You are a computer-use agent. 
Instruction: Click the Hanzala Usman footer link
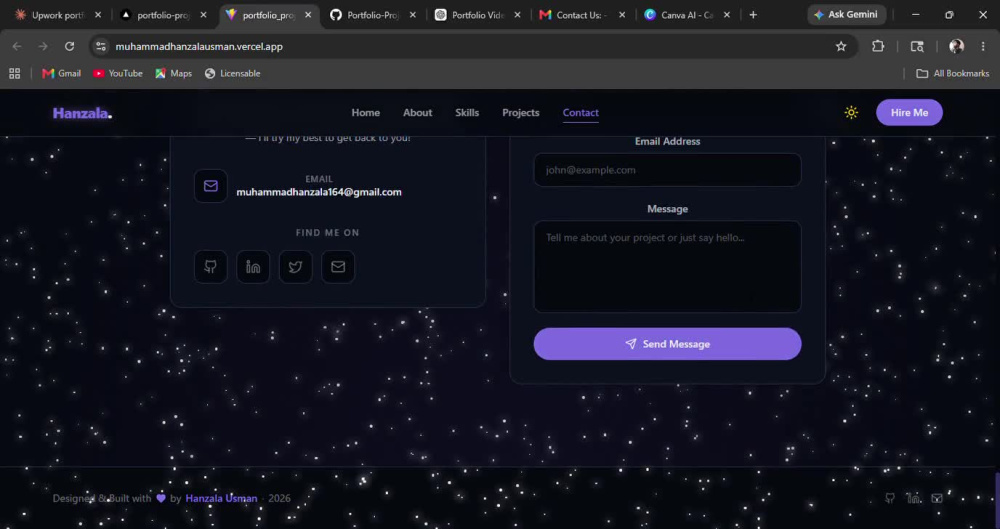(221, 498)
